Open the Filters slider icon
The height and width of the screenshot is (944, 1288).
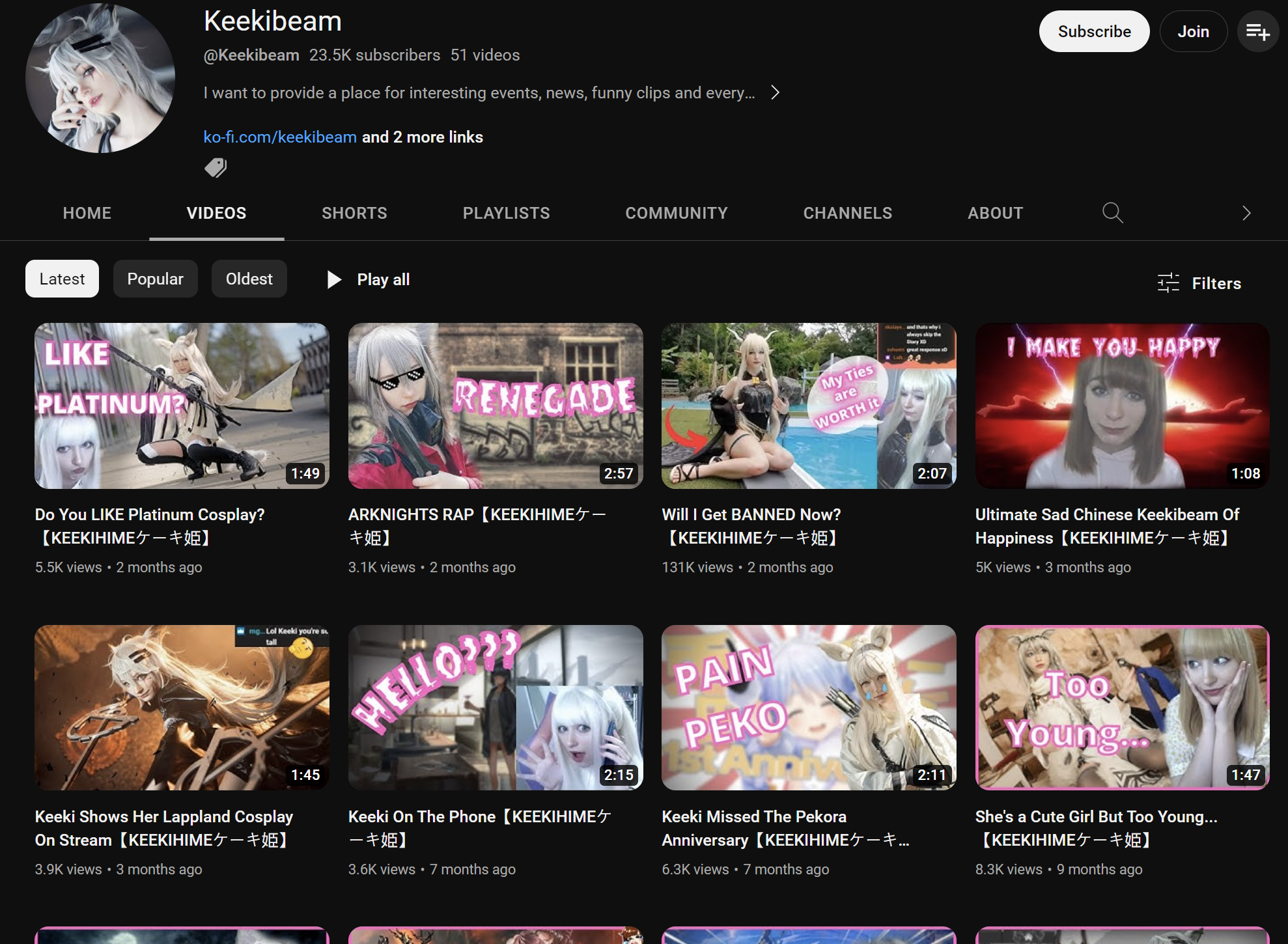pyautogui.click(x=1168, y=283)
